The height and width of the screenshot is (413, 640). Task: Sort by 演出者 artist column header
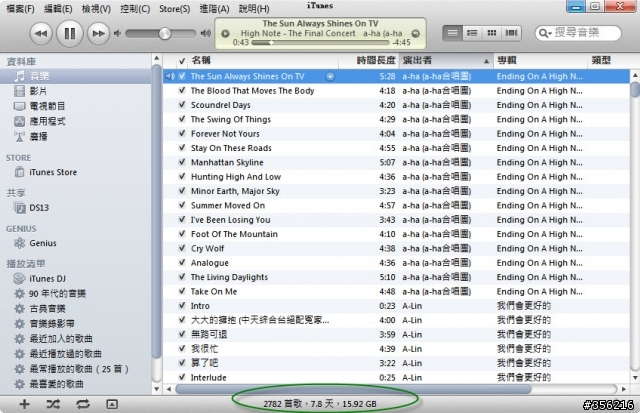tap(446, 61)
